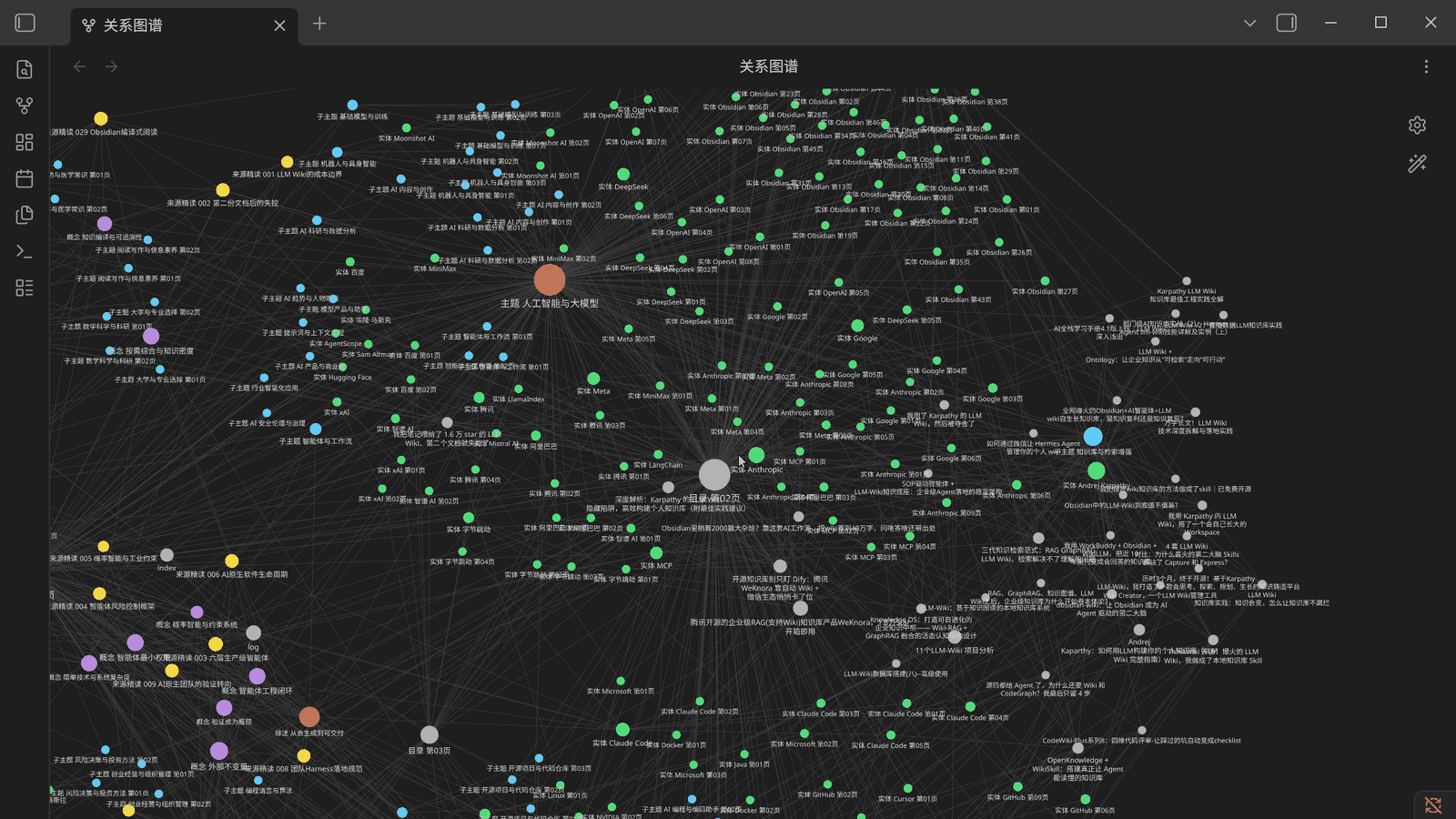This screenshot has width=1456, height=819.
Task: Select the blue 子主题 AI 科研与数据分析 node
Action: [317, 219]
